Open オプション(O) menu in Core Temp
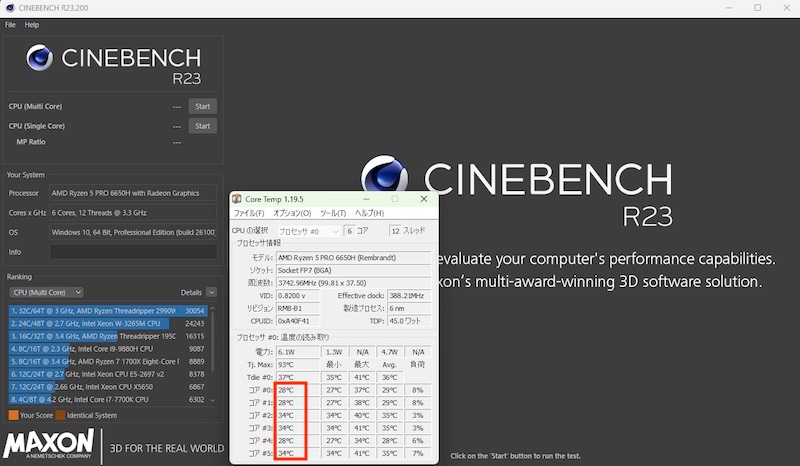 tap(292, 213)
